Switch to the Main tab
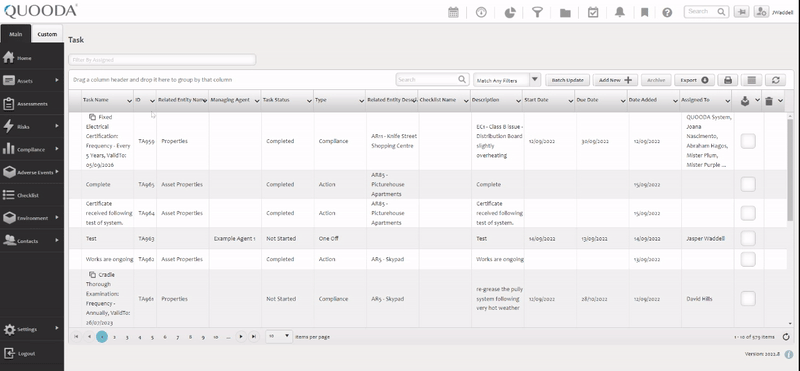The height and width of the screenshot is (371, 800). coord(16,34)
